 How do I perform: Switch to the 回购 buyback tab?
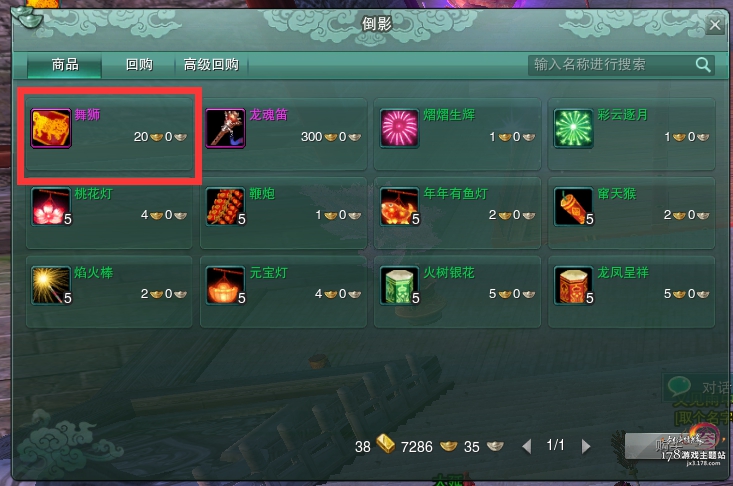139,64
